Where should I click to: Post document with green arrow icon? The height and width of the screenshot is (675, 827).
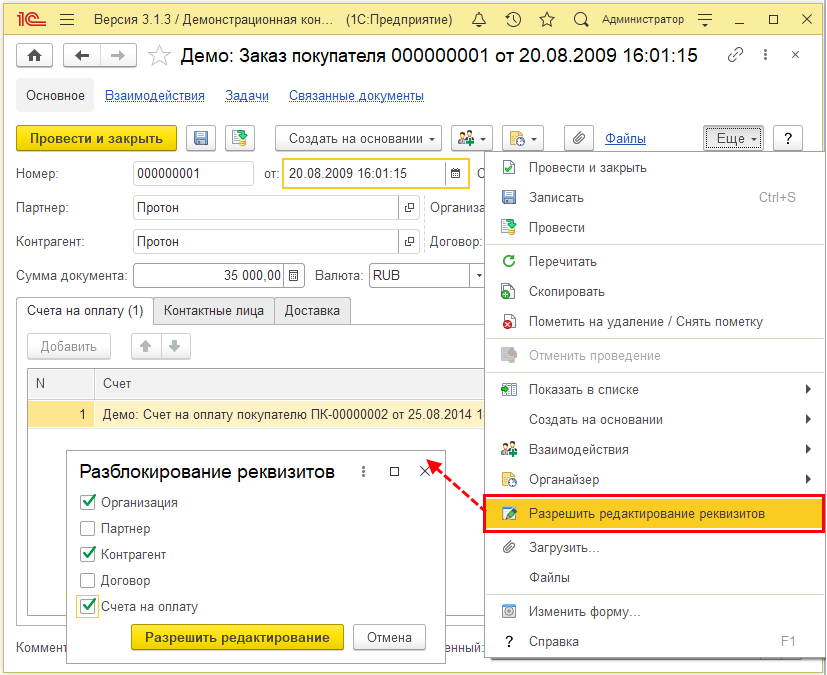click(x=240, y=139)
